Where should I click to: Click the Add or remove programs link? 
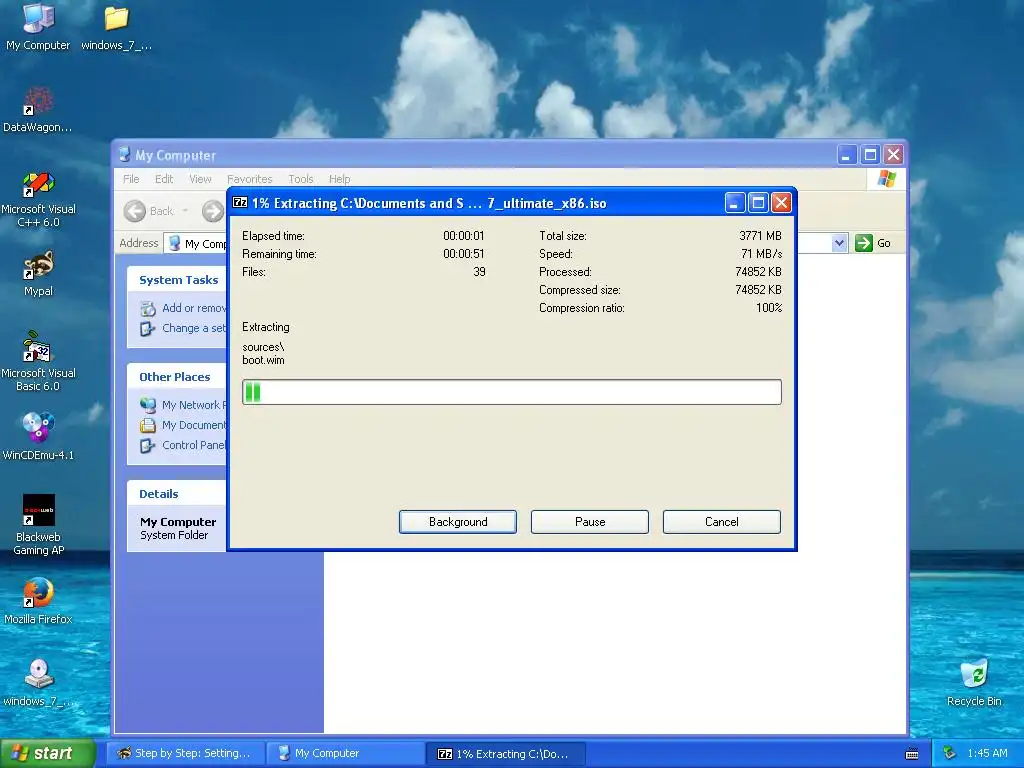194,308
